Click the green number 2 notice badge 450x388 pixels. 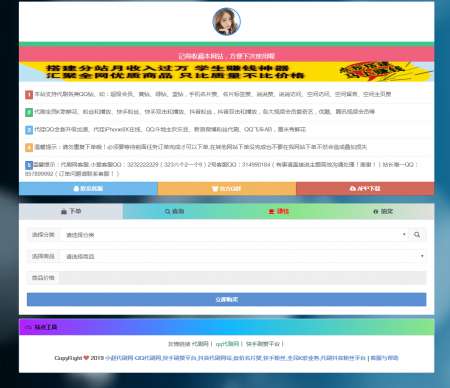coord(29,112)
